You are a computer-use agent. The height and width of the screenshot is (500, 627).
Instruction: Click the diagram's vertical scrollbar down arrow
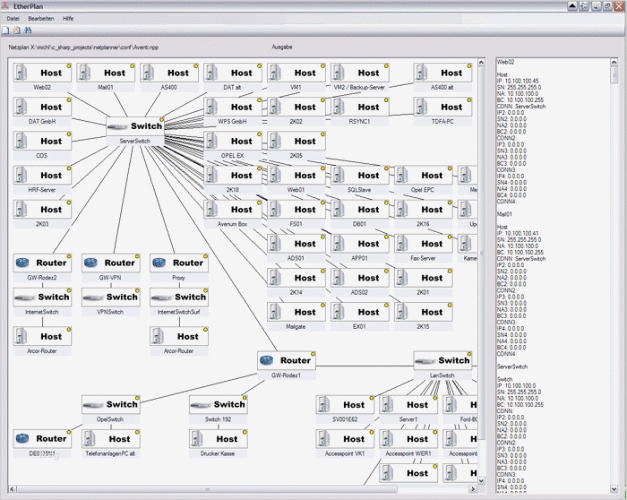[481, 481]
